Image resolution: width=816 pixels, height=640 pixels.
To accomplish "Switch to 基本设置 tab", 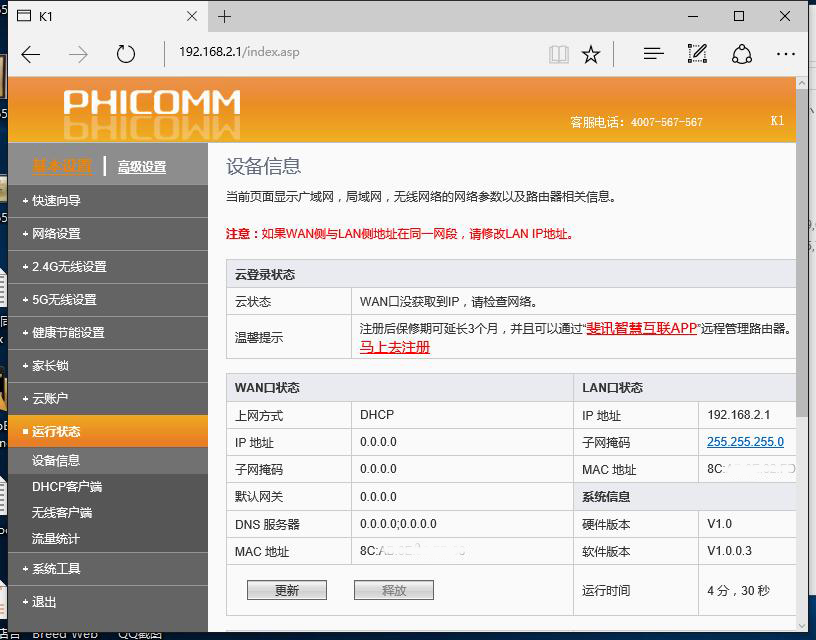I will pos(62,166).
